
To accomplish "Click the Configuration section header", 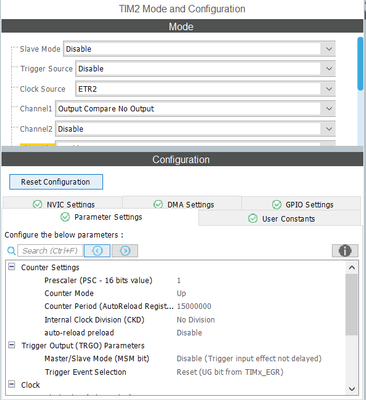I will pos(182,159).
